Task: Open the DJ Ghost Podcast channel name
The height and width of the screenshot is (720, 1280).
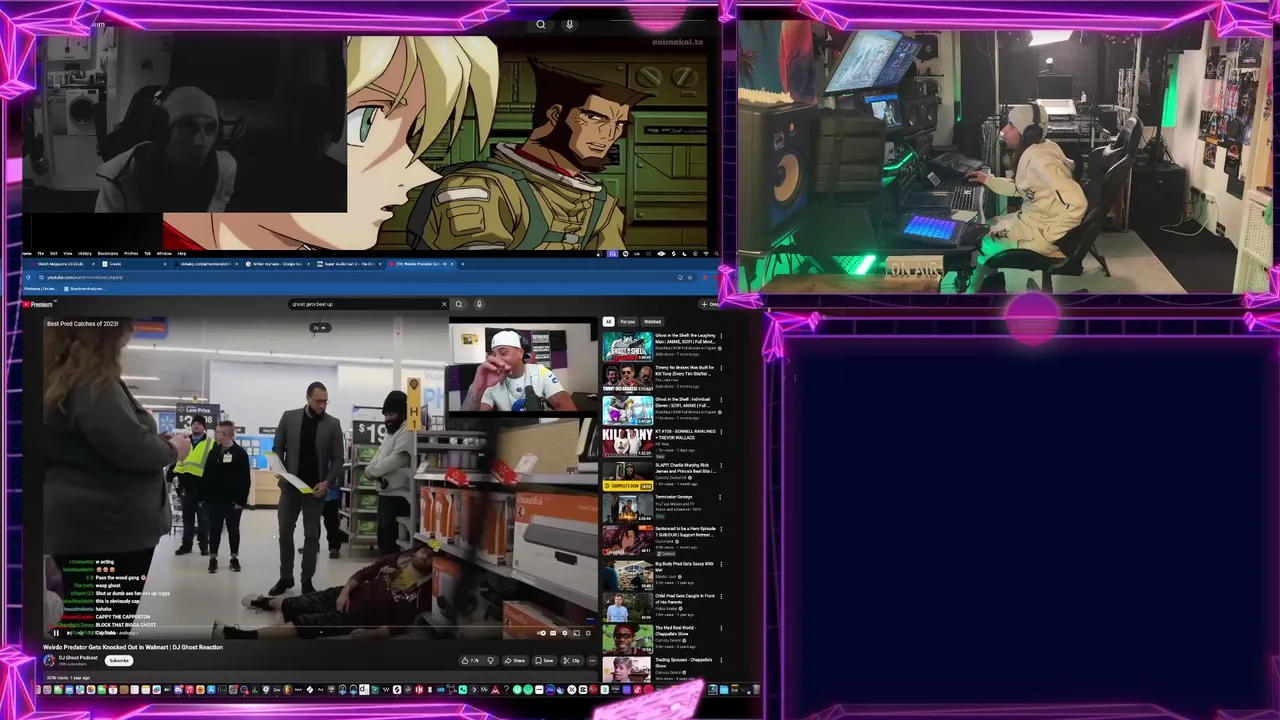Action: pos(79,657)
